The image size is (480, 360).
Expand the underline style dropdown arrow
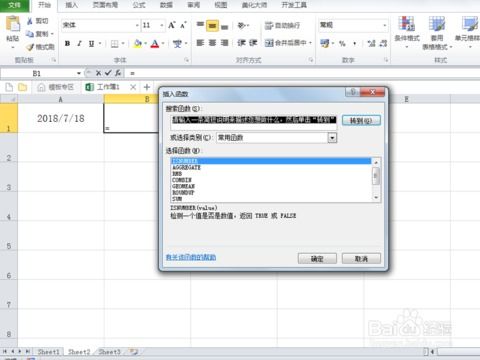[100, 43]
